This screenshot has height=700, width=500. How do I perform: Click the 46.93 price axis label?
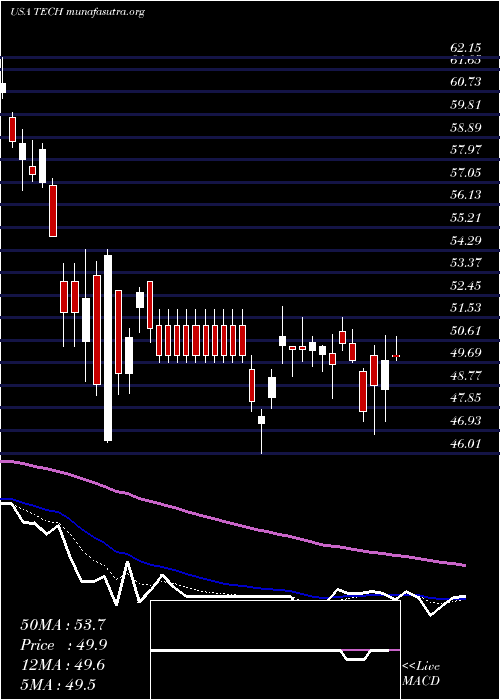tap(465, 421)
